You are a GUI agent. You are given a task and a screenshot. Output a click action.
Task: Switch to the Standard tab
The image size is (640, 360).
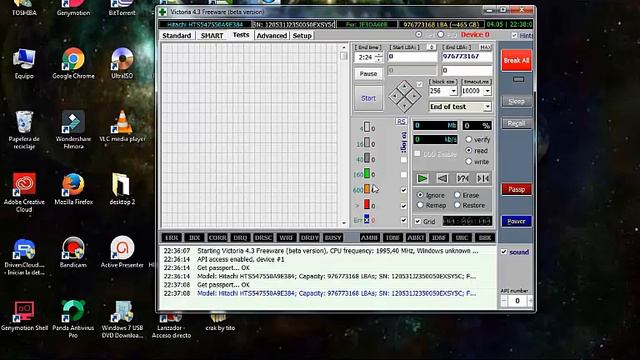point(177,36)
